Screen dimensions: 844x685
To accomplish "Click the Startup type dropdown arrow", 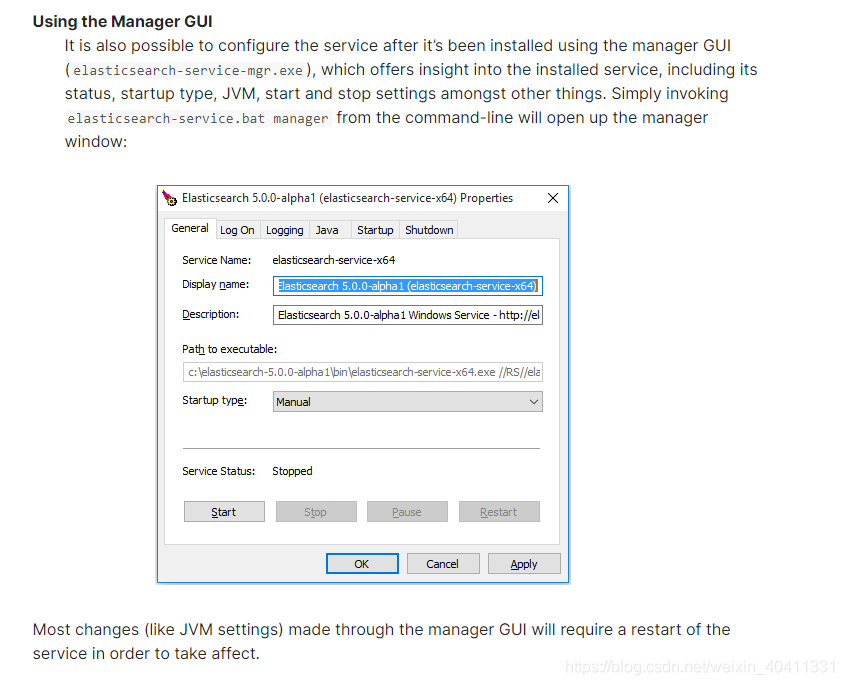I will (532, 401).
